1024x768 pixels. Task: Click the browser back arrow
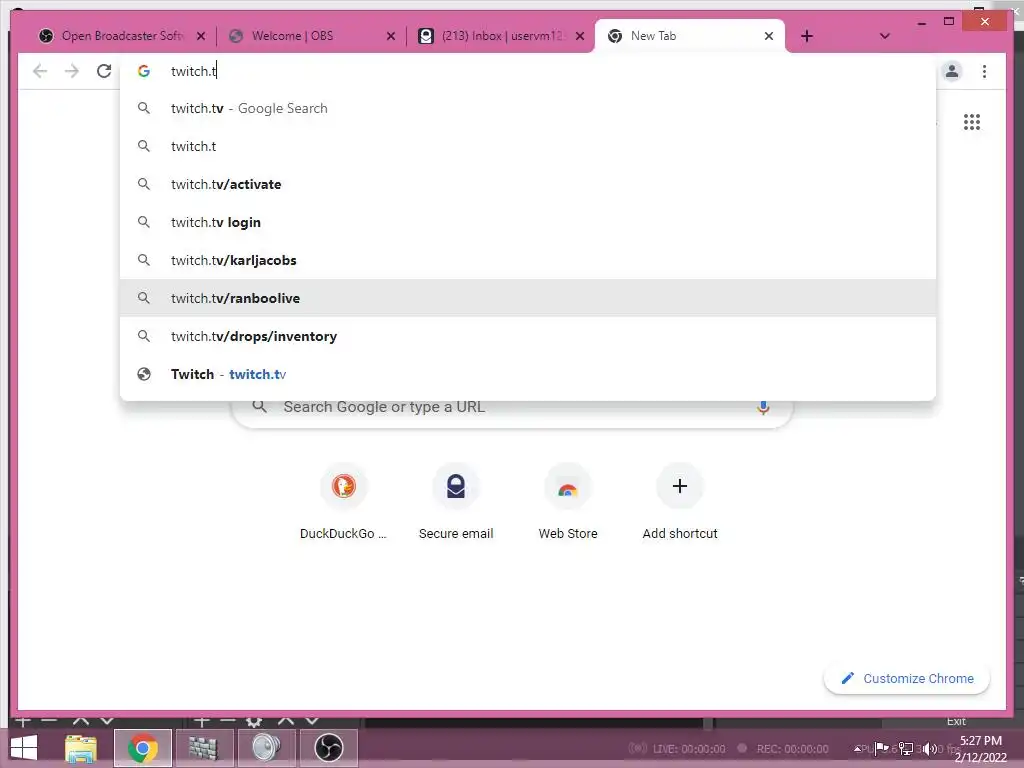point(40,71)
